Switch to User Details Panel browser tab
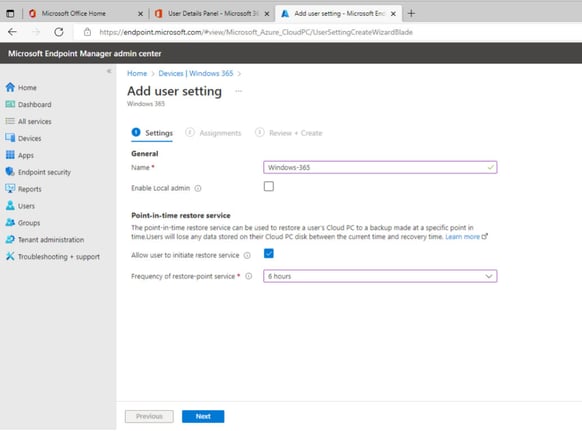The height and width of the screenshot is (431, 582). 213,14
